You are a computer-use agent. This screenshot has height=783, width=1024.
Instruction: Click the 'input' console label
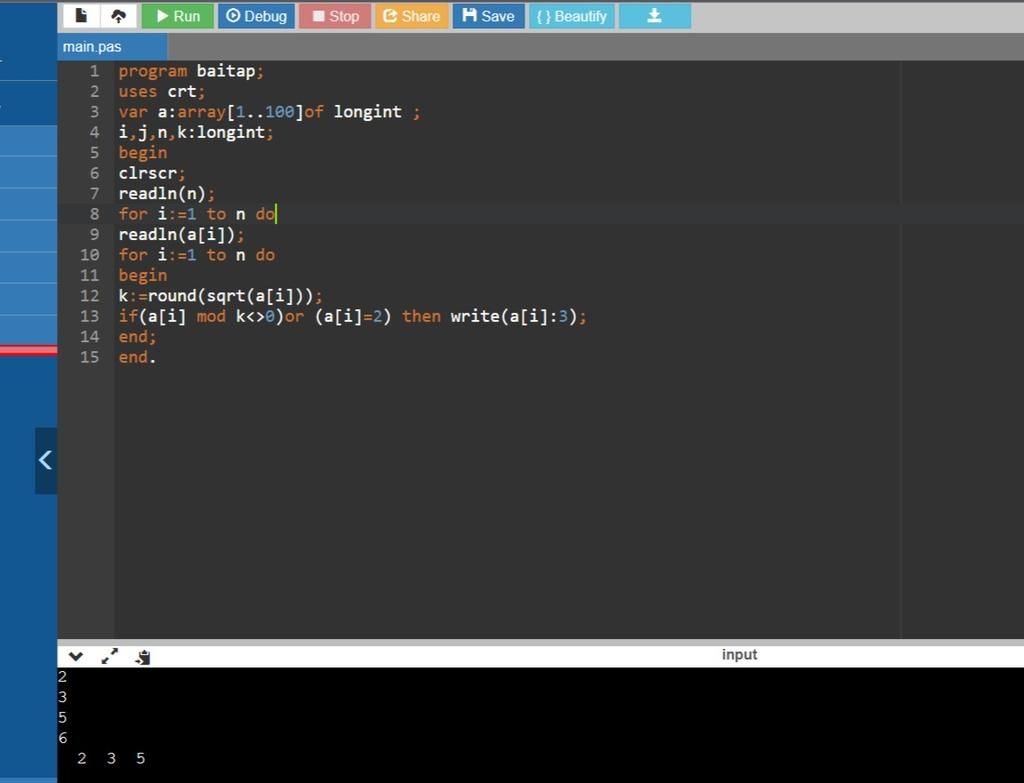pyautogui.click(x=739, y=654)
